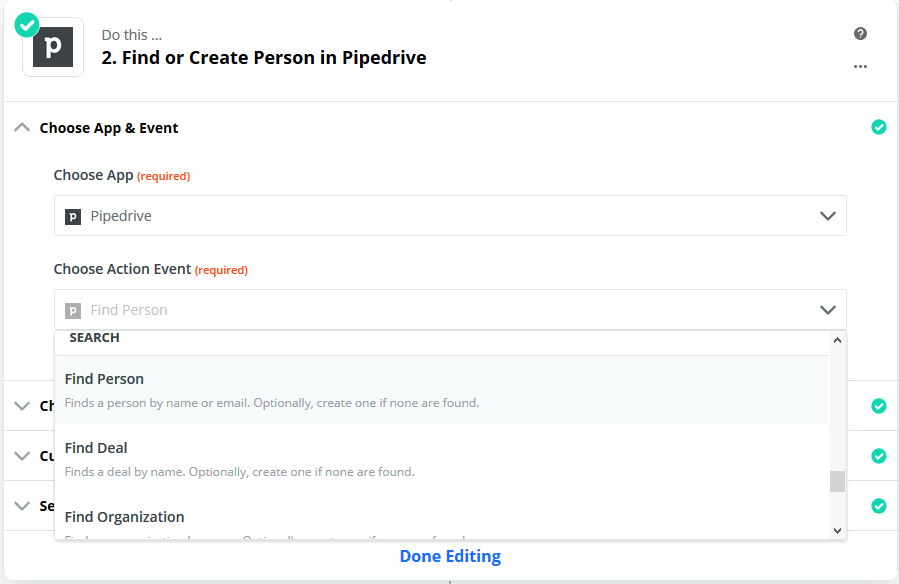Click green checkmark on the 'Cu' section row
This screenshot has height=584, width=899.
[878, 456]
